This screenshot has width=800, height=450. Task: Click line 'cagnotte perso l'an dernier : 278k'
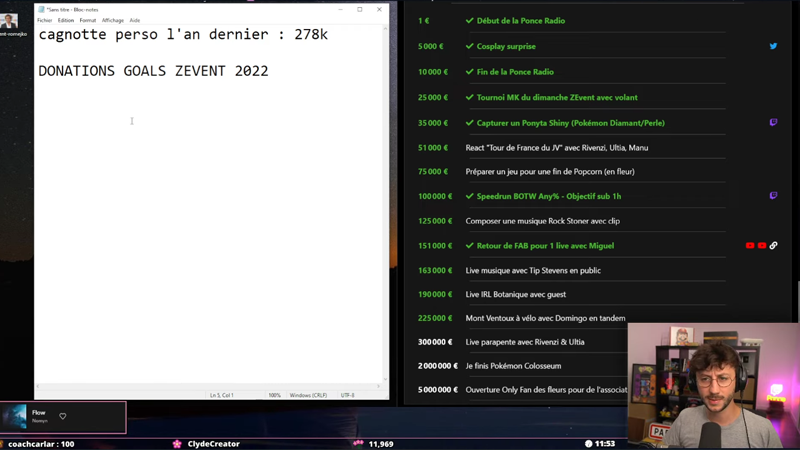coord(183,34)
